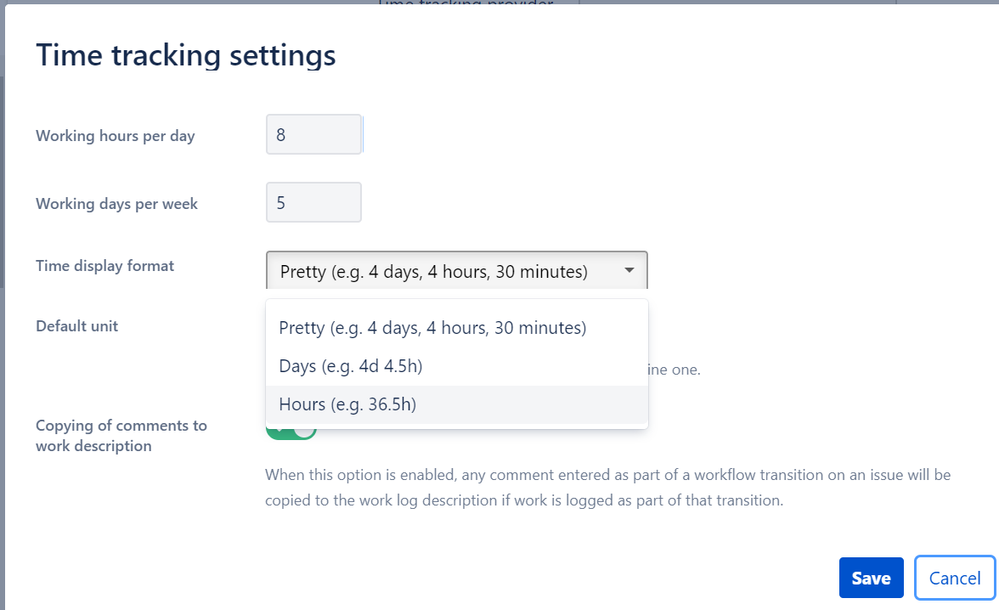Click the "Time tracking settings" heading

185,55
